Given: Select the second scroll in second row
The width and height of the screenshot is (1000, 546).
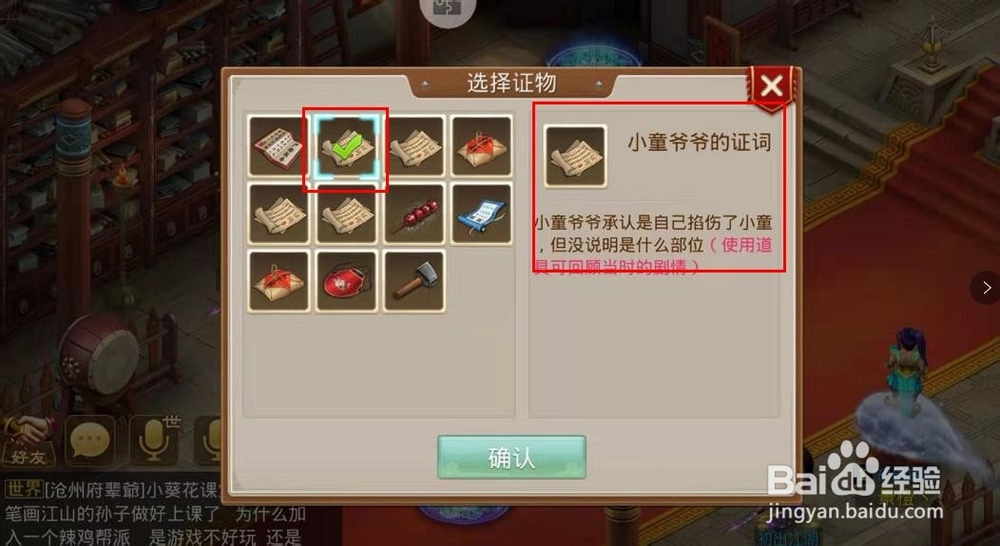Looking at the screenshot, I should click(x=346, y=214).
